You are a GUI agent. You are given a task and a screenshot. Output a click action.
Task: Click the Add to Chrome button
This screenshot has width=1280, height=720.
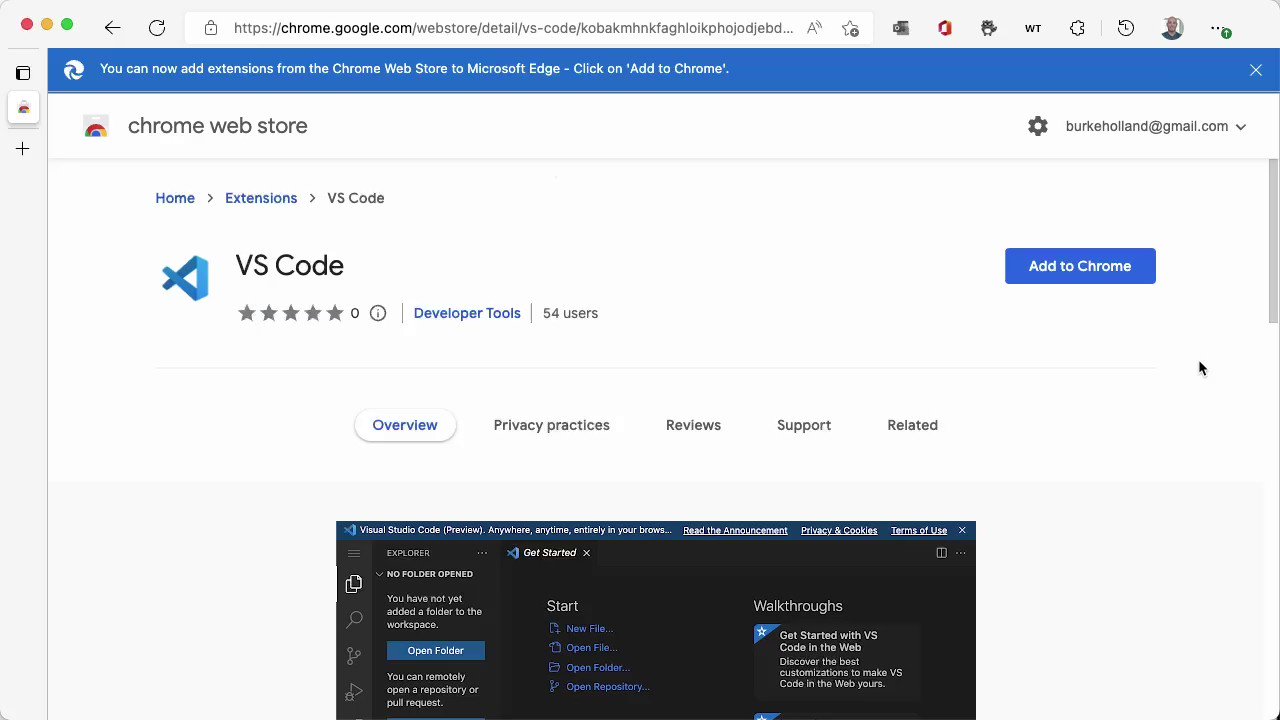pos(1080,266)
